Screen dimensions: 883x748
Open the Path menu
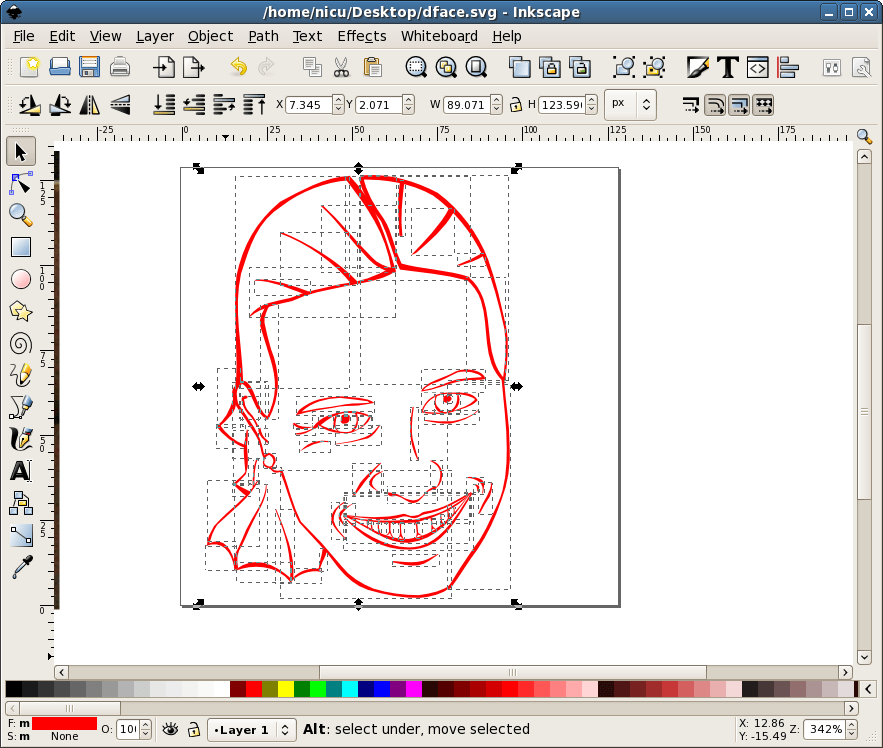coord(263,36)
